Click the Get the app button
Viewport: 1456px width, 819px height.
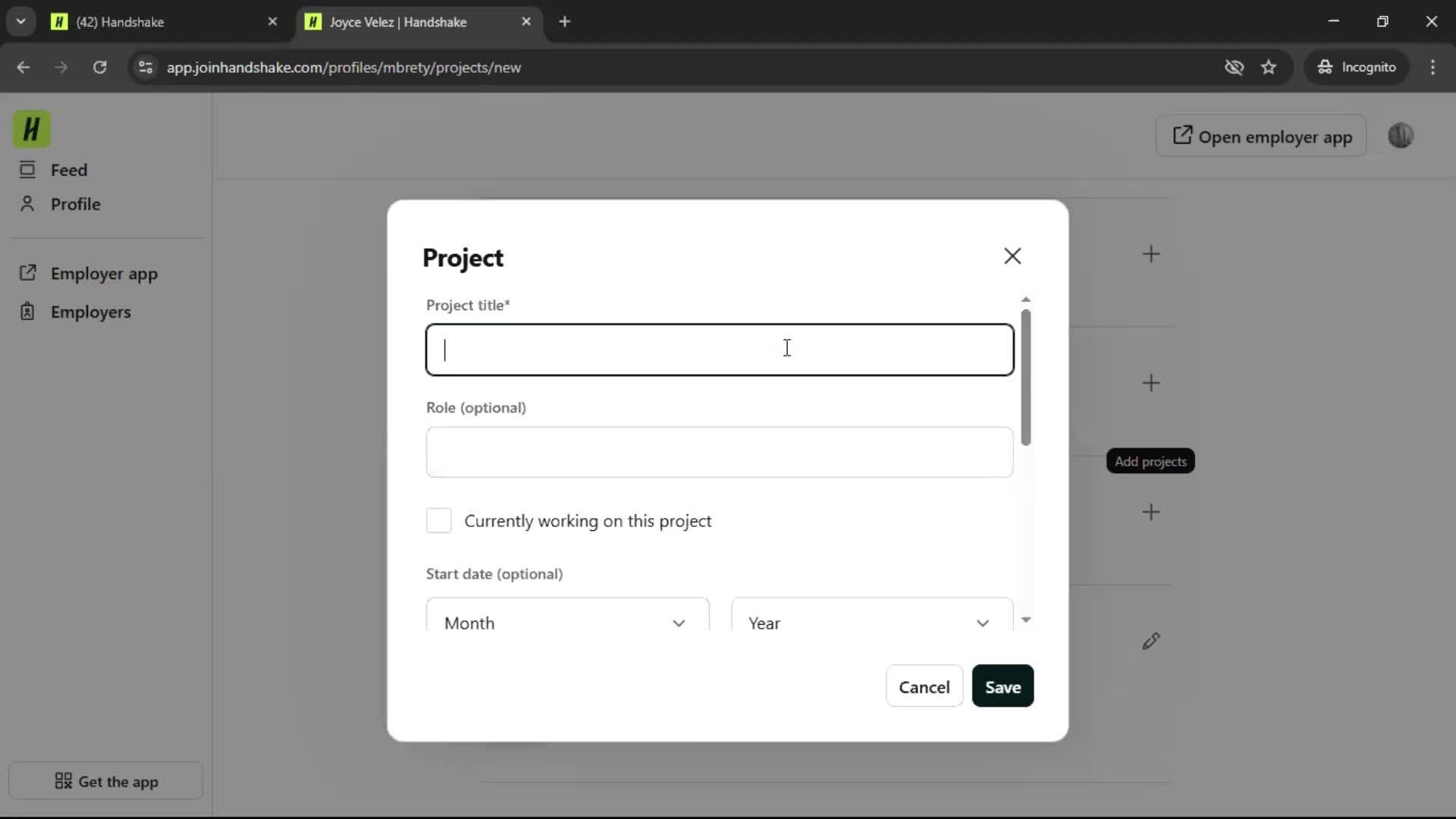point(105,781)
